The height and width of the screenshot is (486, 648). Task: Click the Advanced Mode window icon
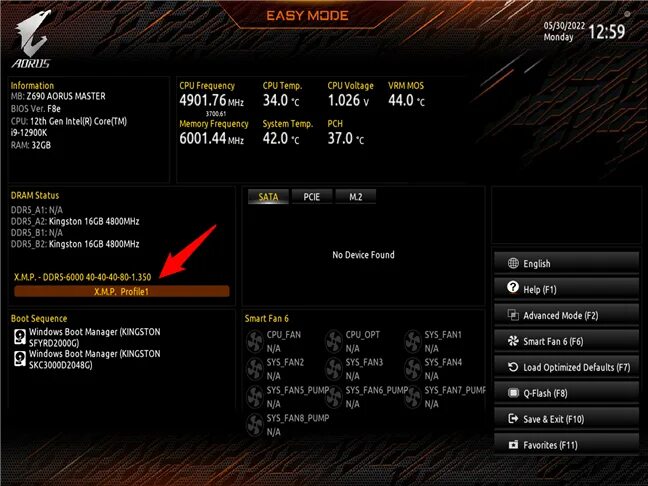[513, 315]
